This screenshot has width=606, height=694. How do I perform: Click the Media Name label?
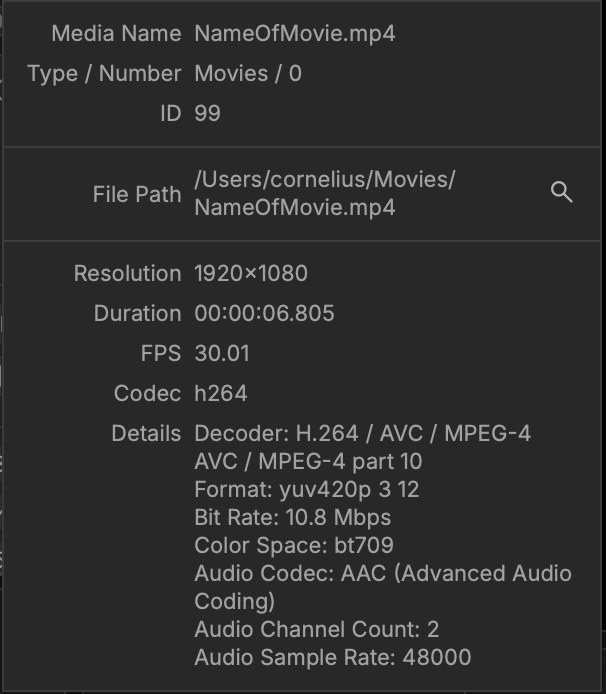(116, 34)
